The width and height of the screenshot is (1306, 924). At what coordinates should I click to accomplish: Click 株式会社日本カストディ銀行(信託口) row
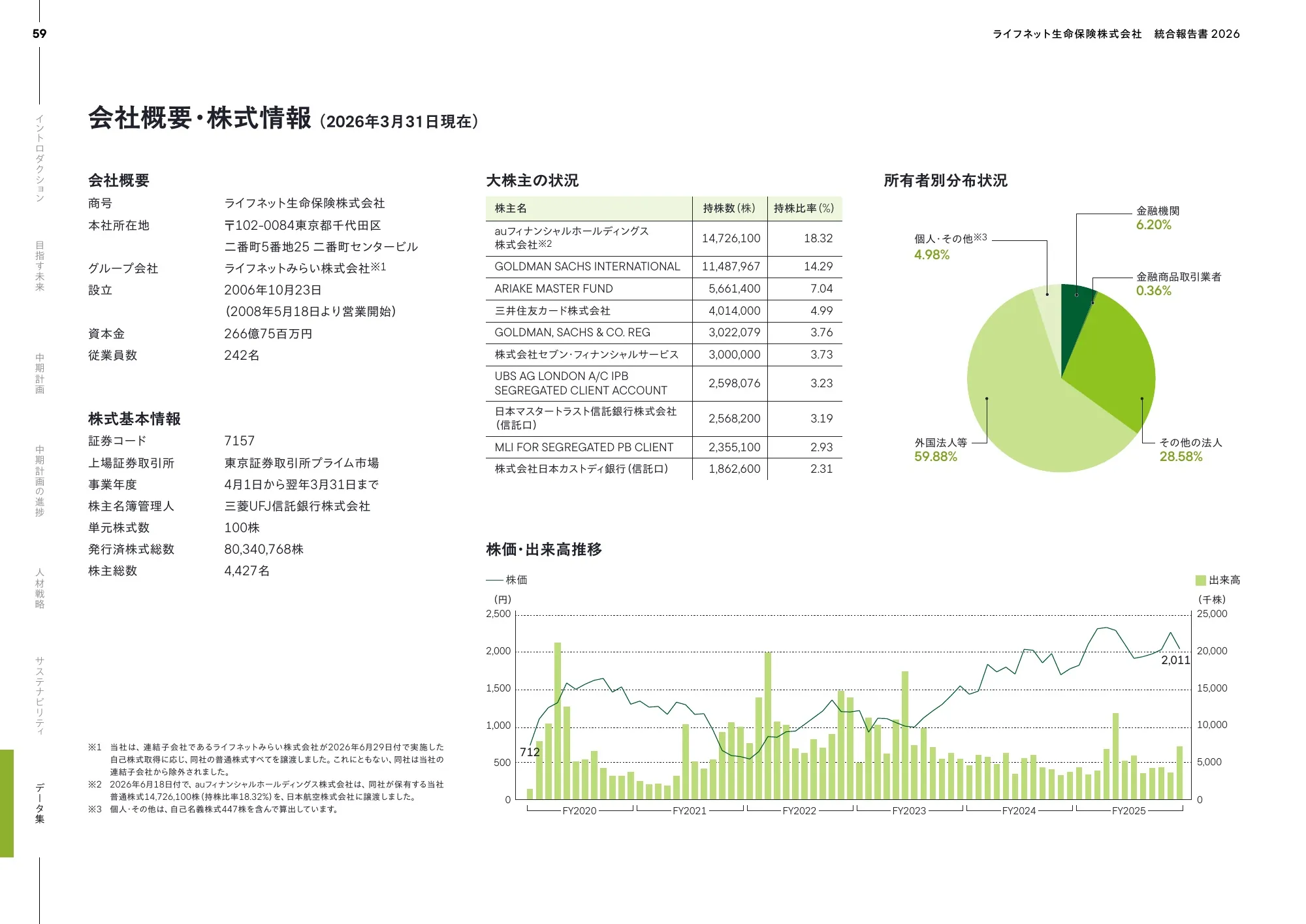click(664, 469)
